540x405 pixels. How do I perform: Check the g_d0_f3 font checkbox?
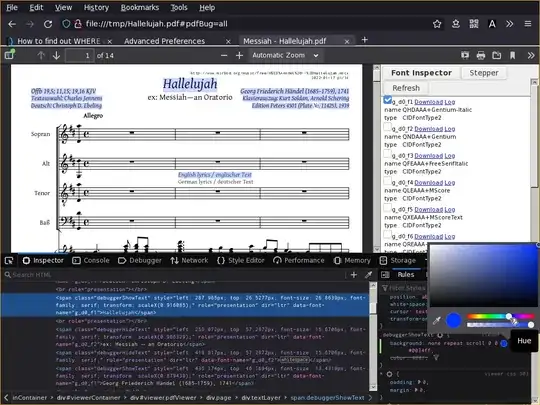coord(388,154)
